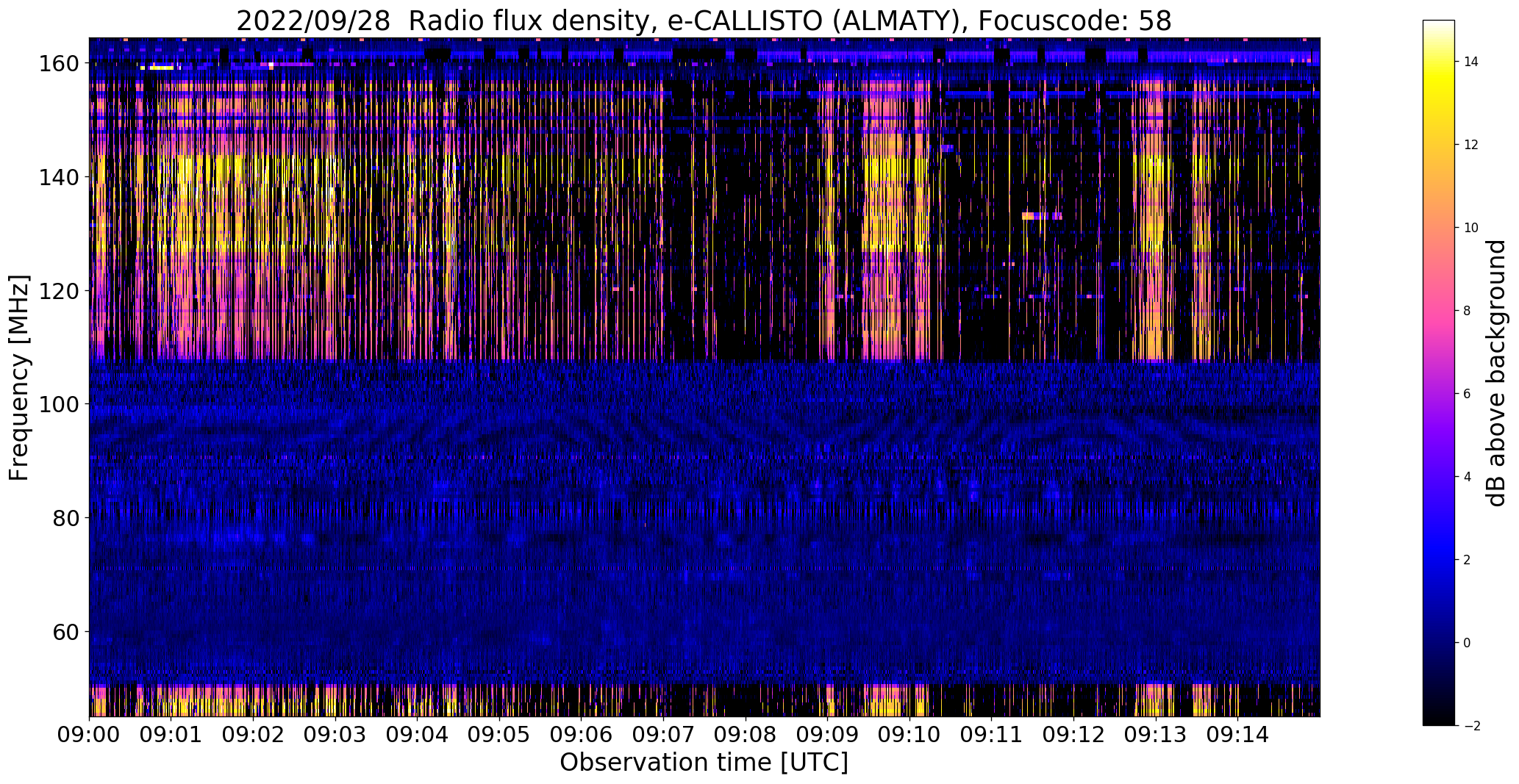Click the colorbar tick label 0
Viewport: 1519px width, 784px height.
click(1468, 643)
